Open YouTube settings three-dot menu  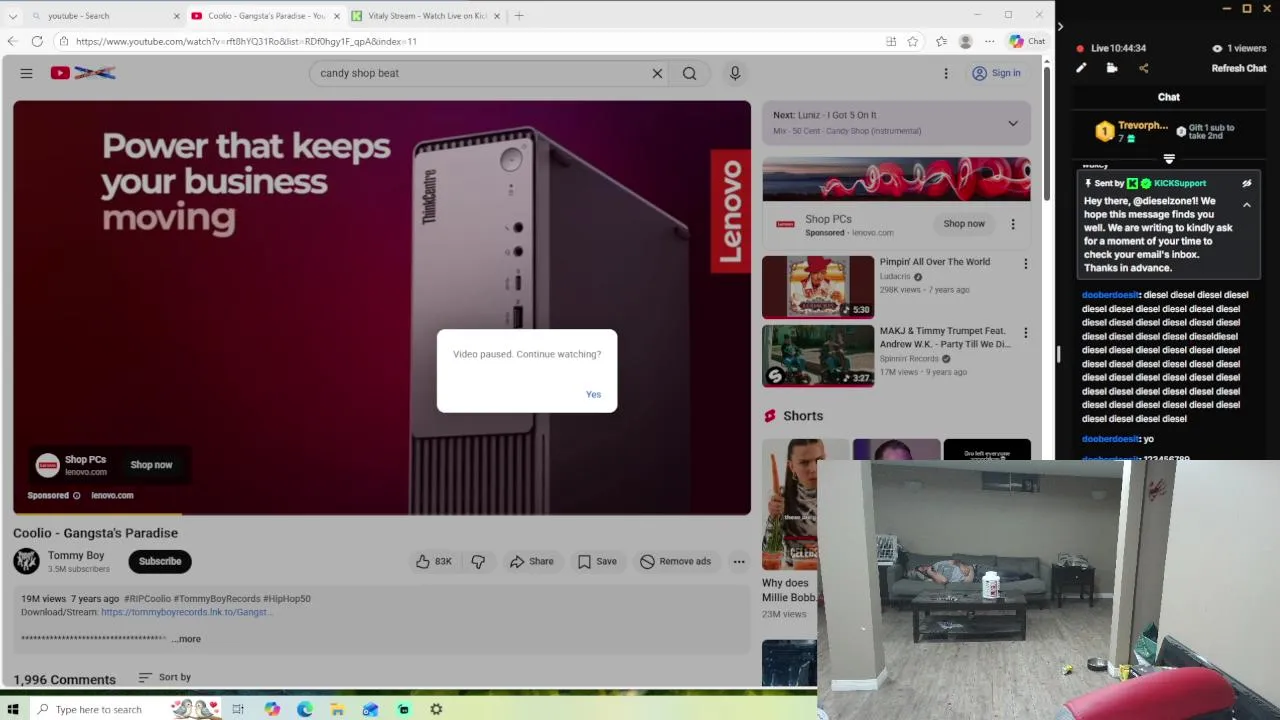946,73
